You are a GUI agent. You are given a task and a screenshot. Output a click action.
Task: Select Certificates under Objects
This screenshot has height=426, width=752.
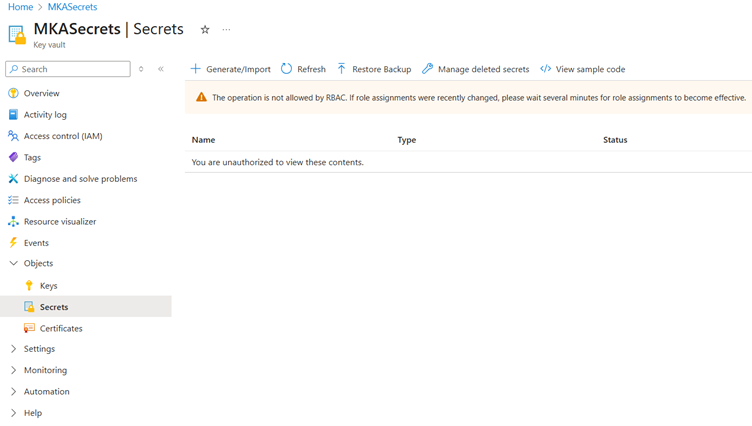pyautogui.click(x=61, y=328)
